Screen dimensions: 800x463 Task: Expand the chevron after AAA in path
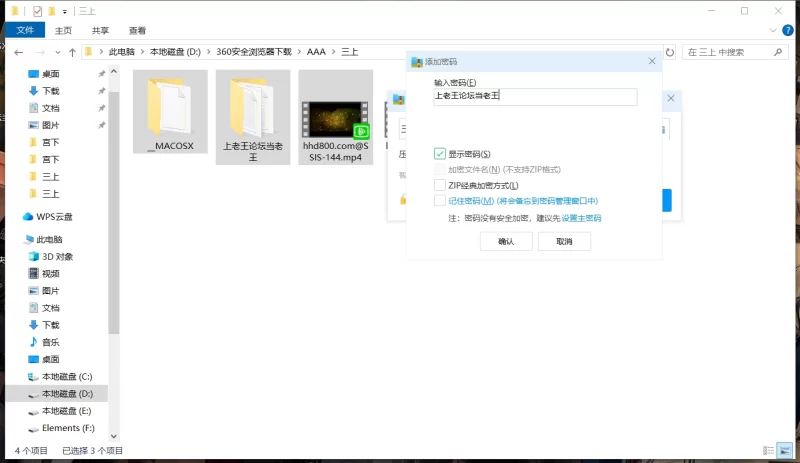click(334, 52)
